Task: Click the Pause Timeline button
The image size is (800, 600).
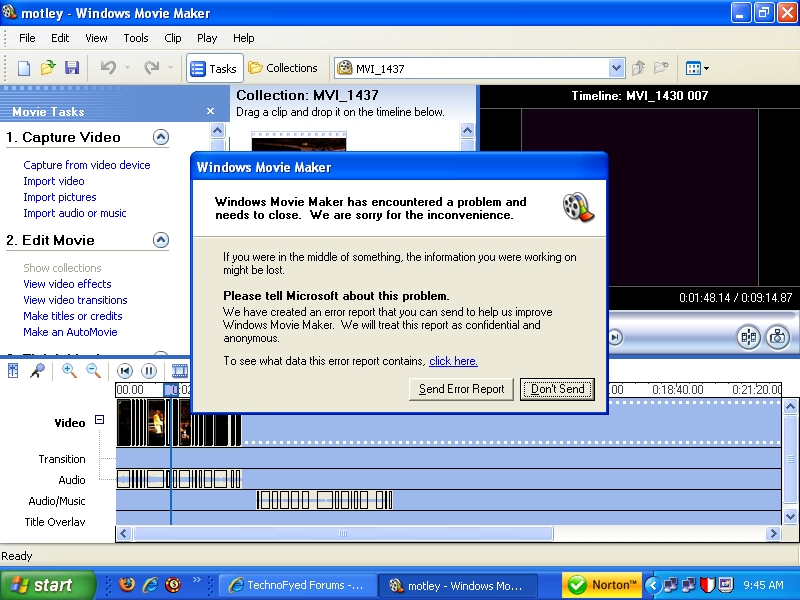Action: (149, 371)
